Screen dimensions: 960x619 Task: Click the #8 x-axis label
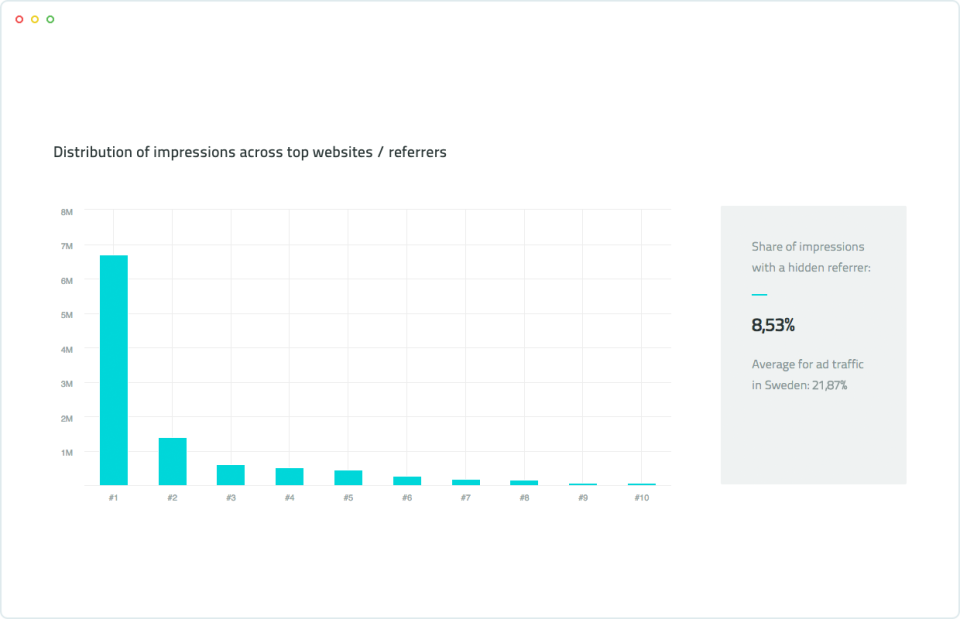[524, 497]
